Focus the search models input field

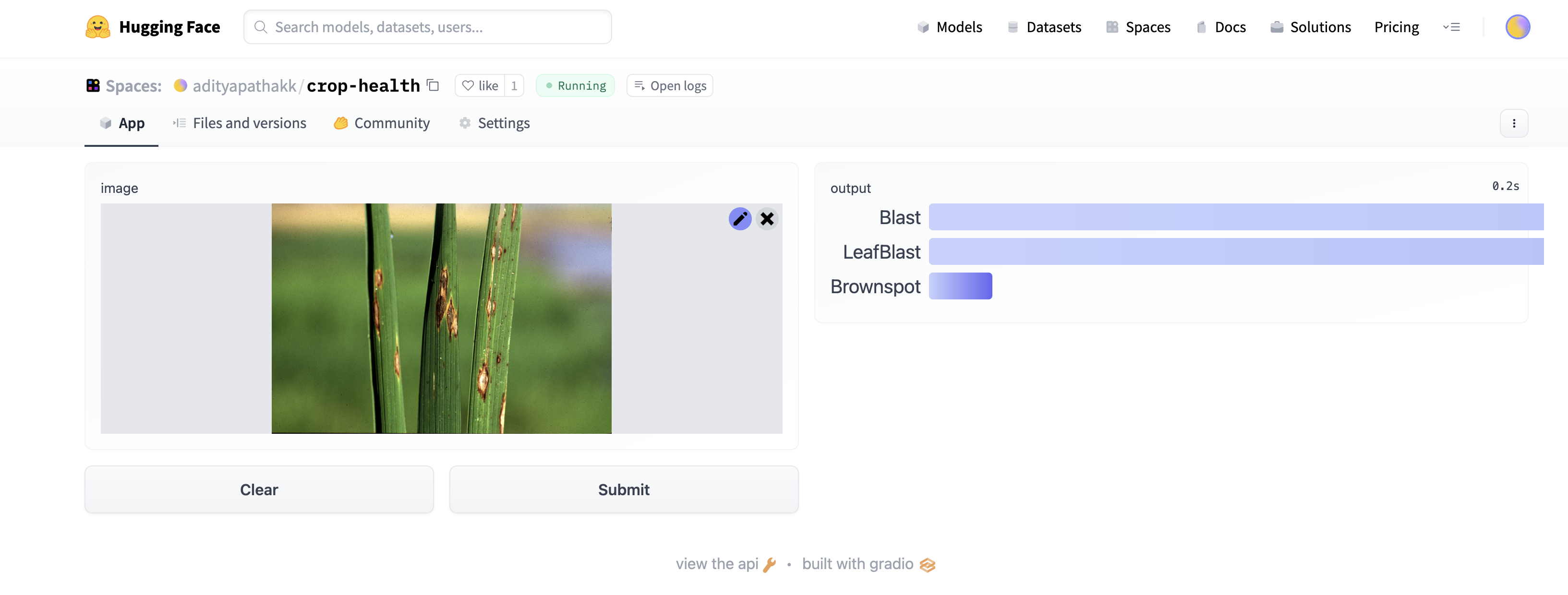coord(427,27)
